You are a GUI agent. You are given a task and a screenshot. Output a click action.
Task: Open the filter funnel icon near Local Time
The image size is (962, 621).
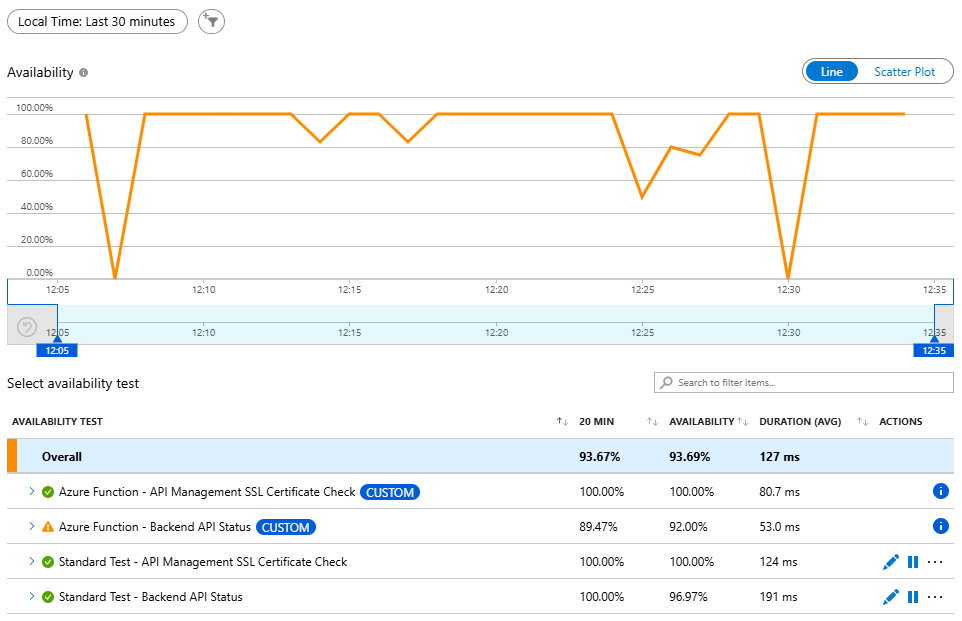coord(210,21)
